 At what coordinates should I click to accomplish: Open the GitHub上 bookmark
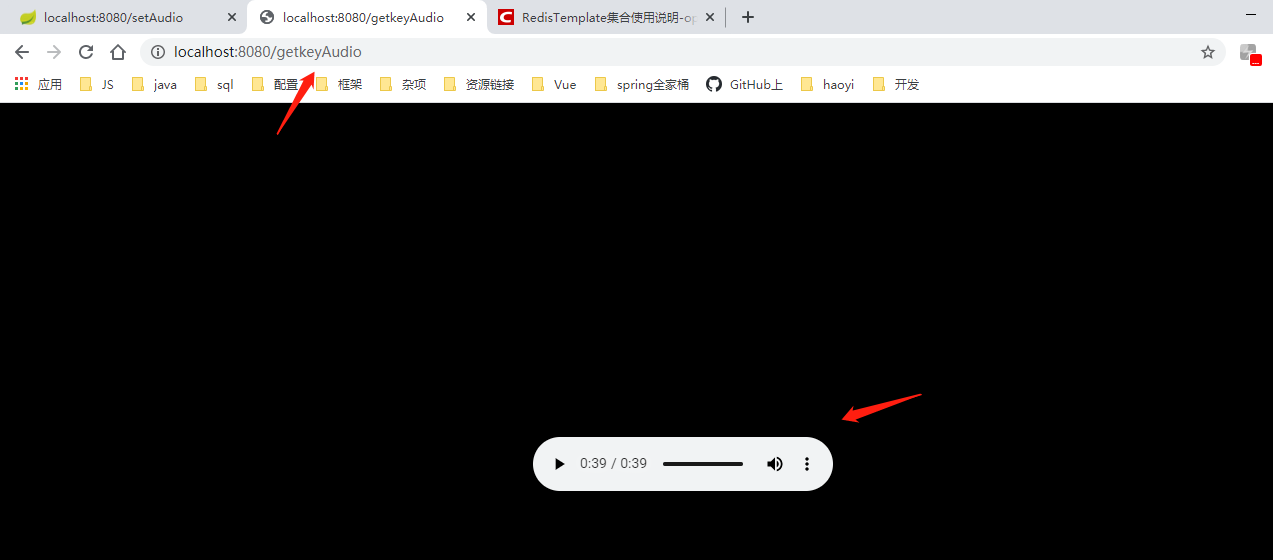745,85
